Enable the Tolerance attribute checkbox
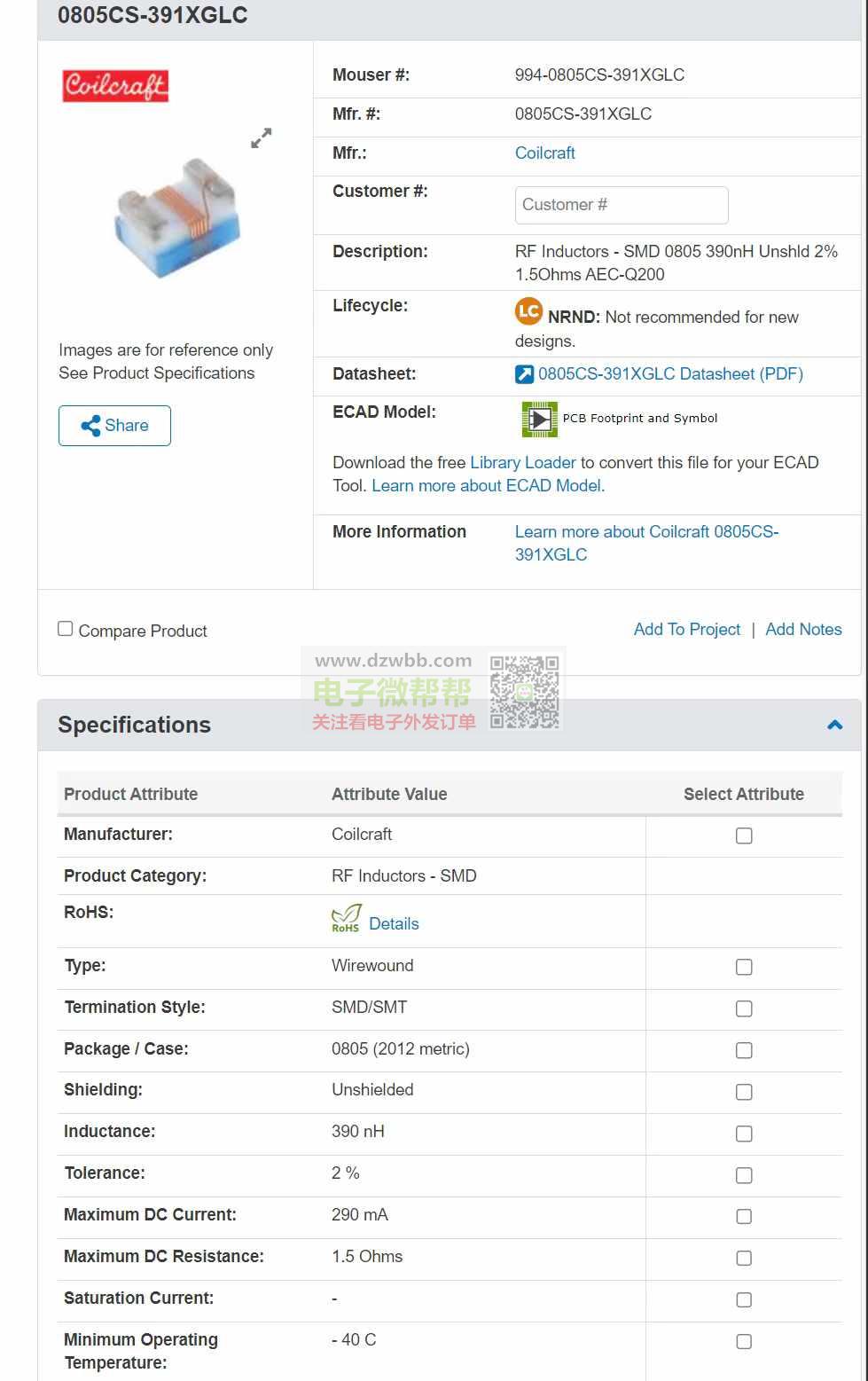 [x=744, y=1175]
